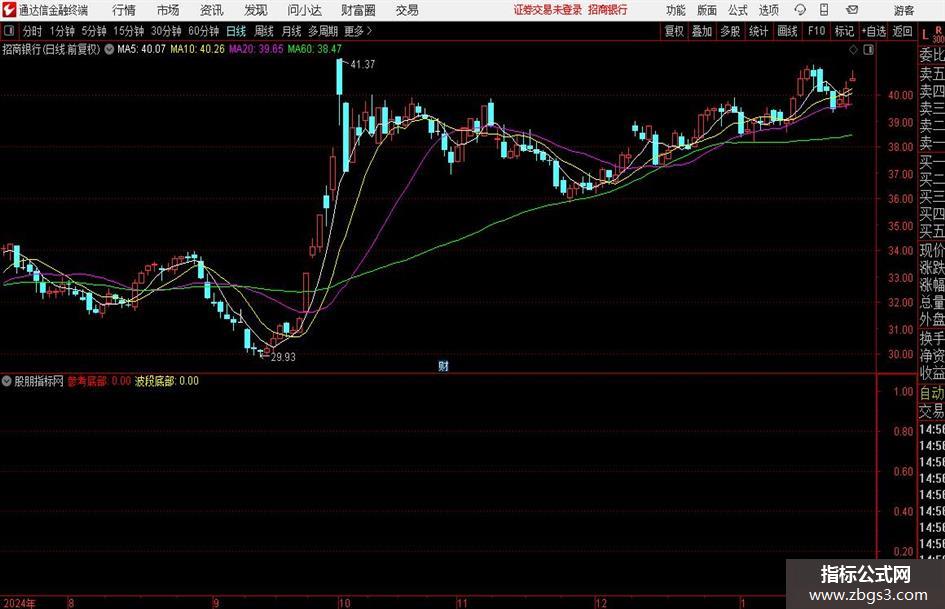Click the 多股 multi-stock button
The width and height of the screenshot is (945, 609).
point(730,31)
